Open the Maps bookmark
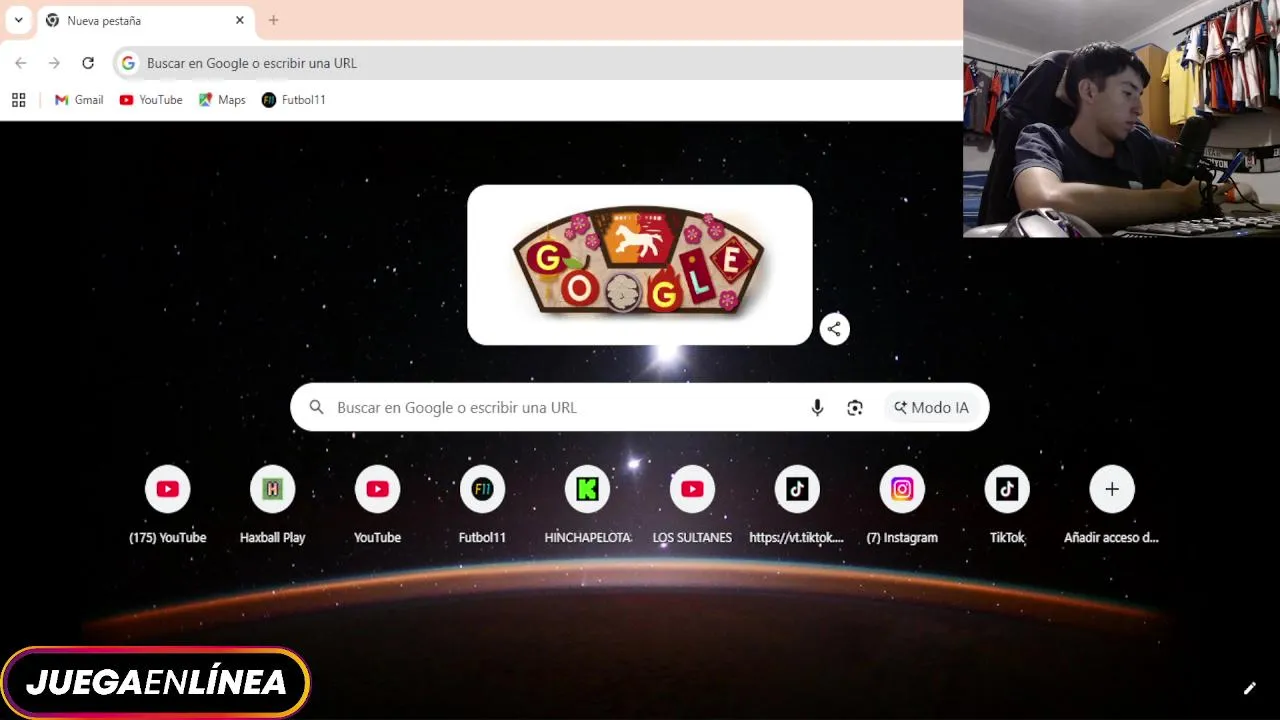 (222, 100)
